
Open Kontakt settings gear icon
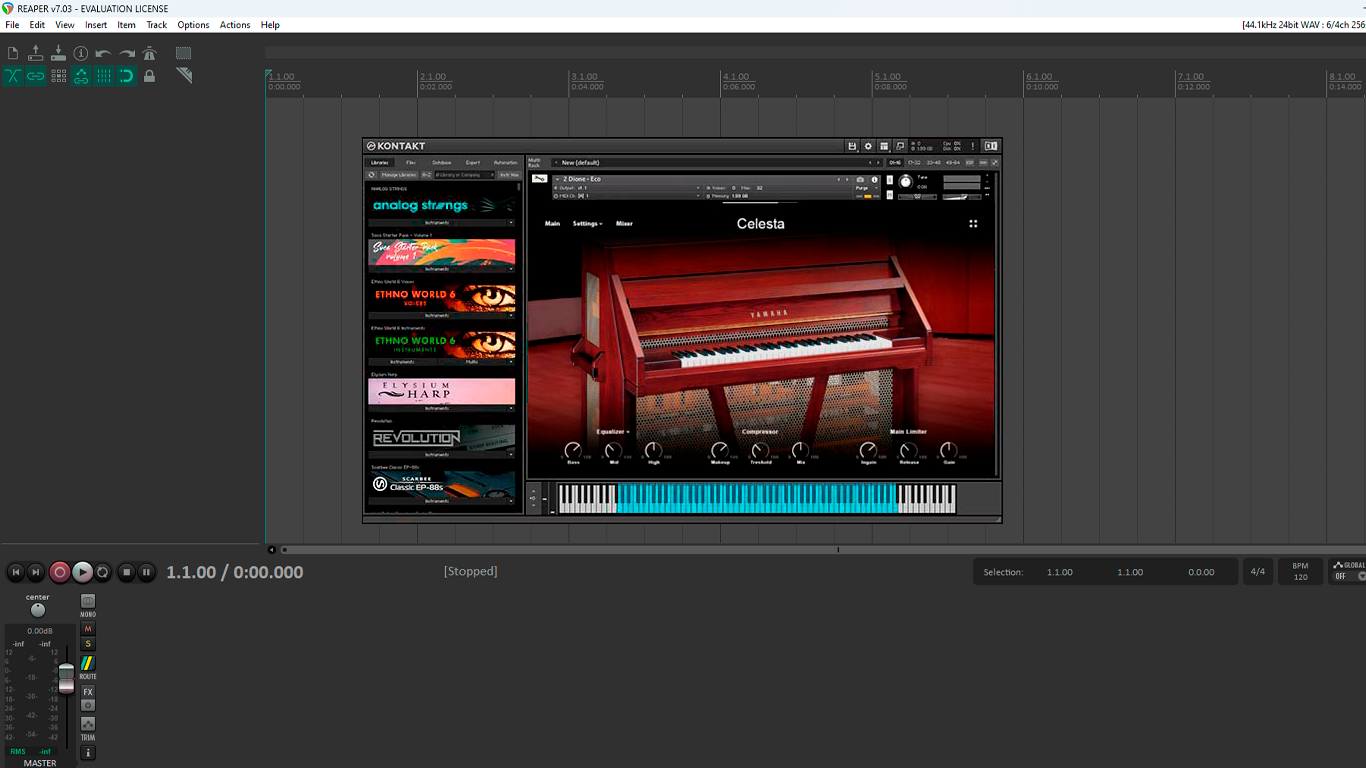point(868,146)
